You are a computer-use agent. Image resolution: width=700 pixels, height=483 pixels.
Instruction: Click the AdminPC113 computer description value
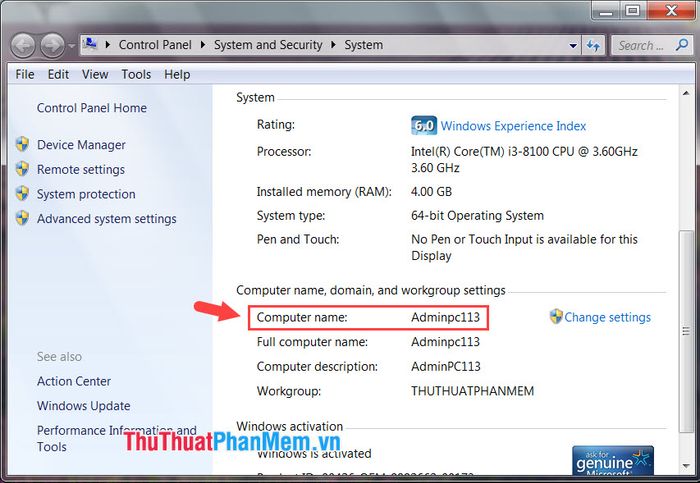coord(446,366)
